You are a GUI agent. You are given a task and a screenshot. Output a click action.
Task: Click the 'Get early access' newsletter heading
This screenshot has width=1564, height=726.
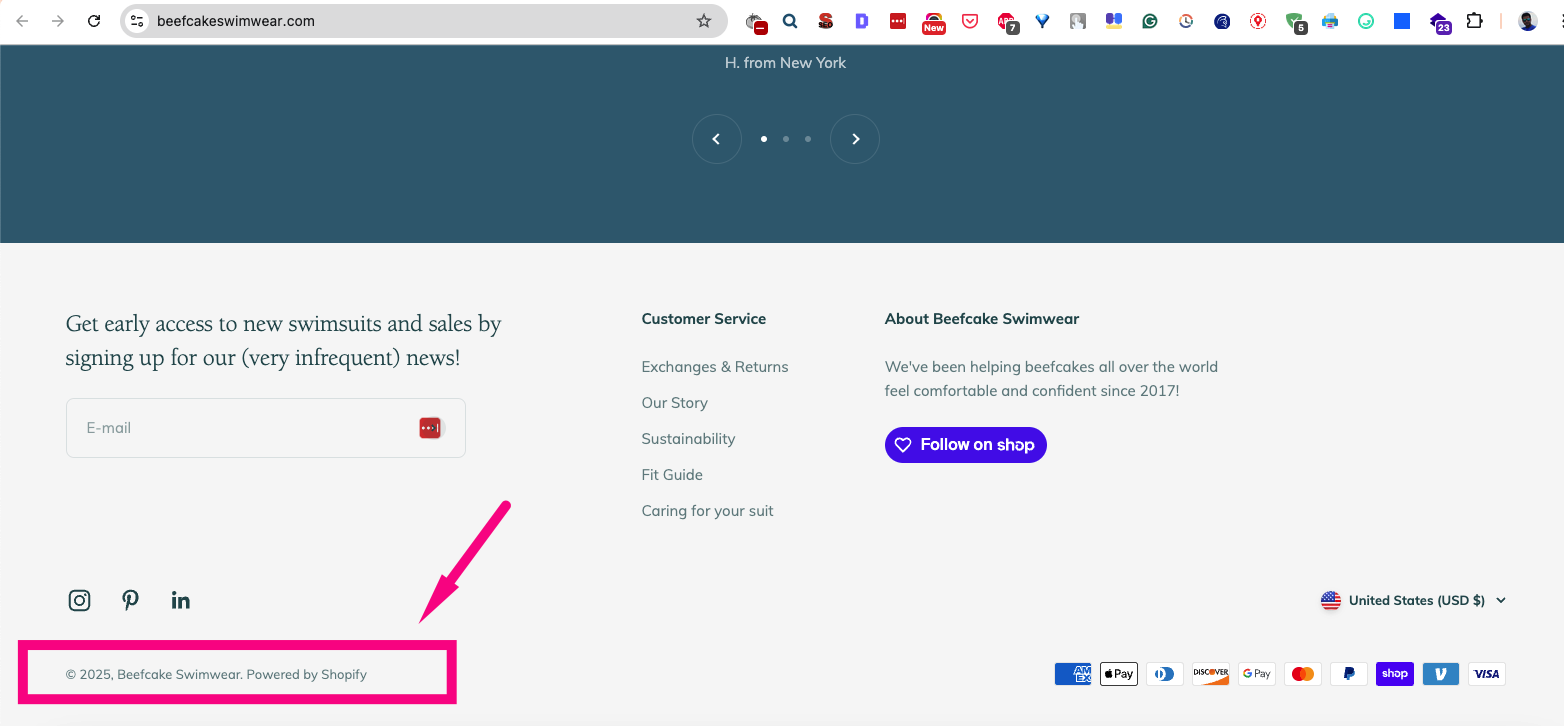click(x=283, y=340)
